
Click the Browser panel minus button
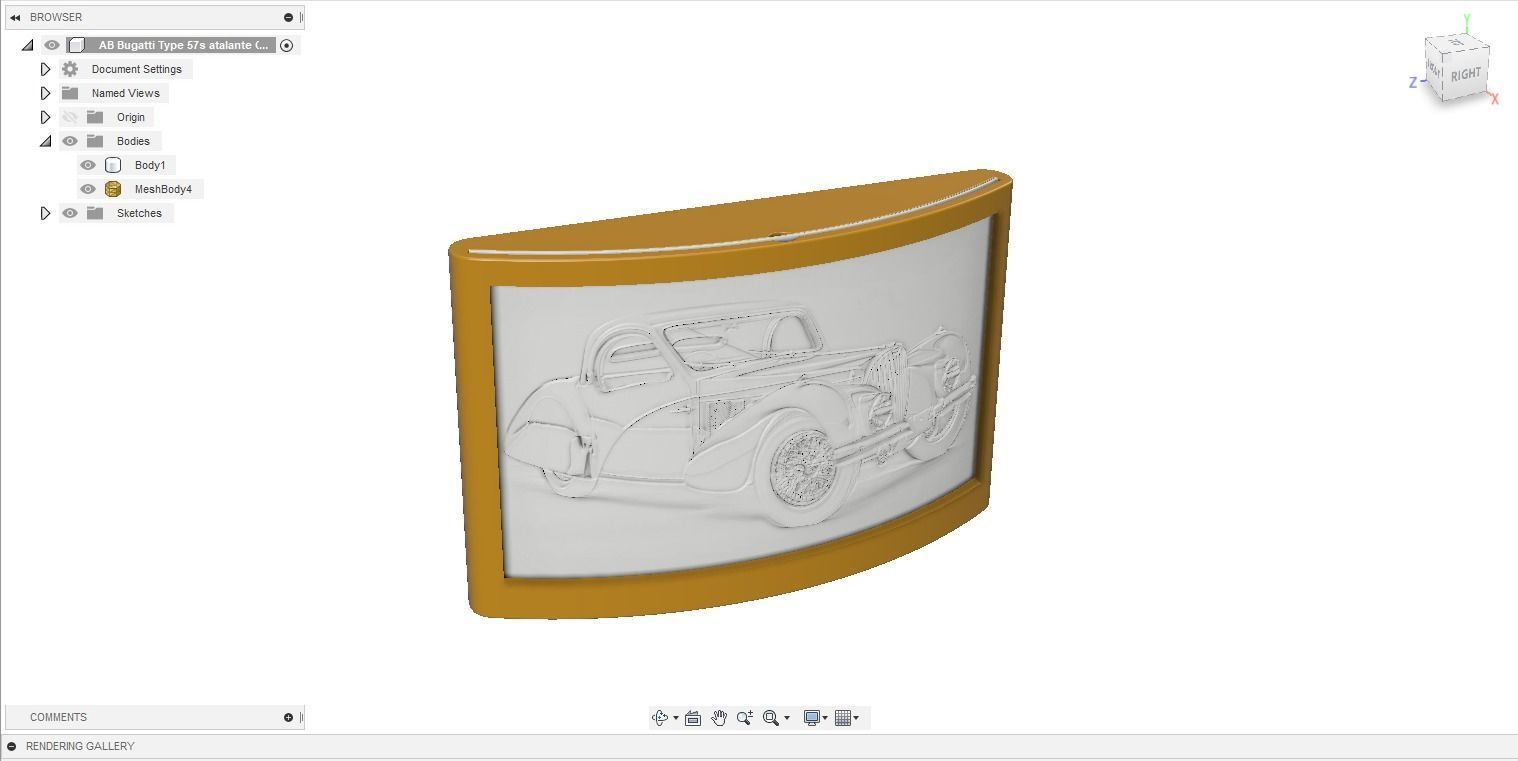[x=288, y=17]
